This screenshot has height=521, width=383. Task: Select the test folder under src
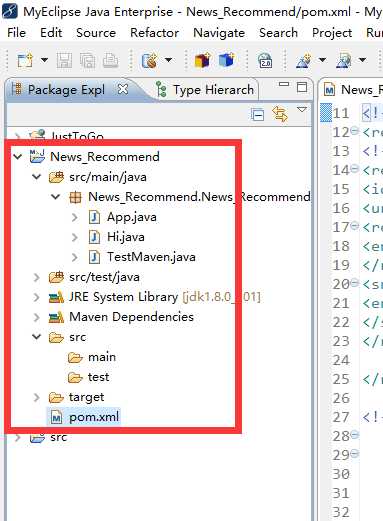pyautogui.click(x=98, y=377)
